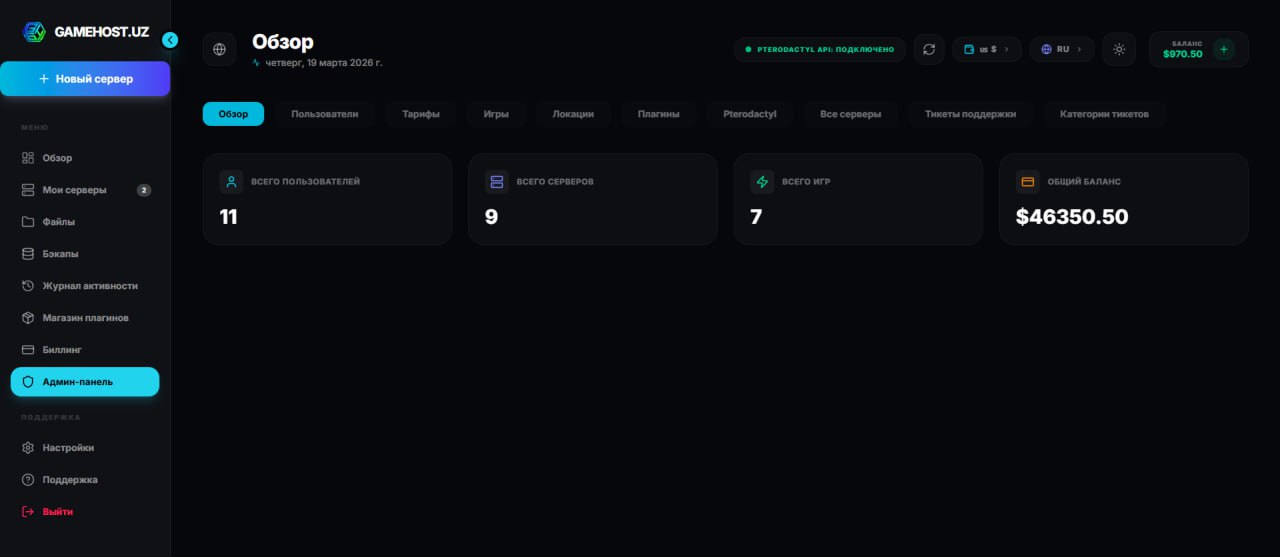This screenshot has width=1280, height=557.
Task: Click the Бэкапы database icon in sidebar
Action: (x=28, y=254)
